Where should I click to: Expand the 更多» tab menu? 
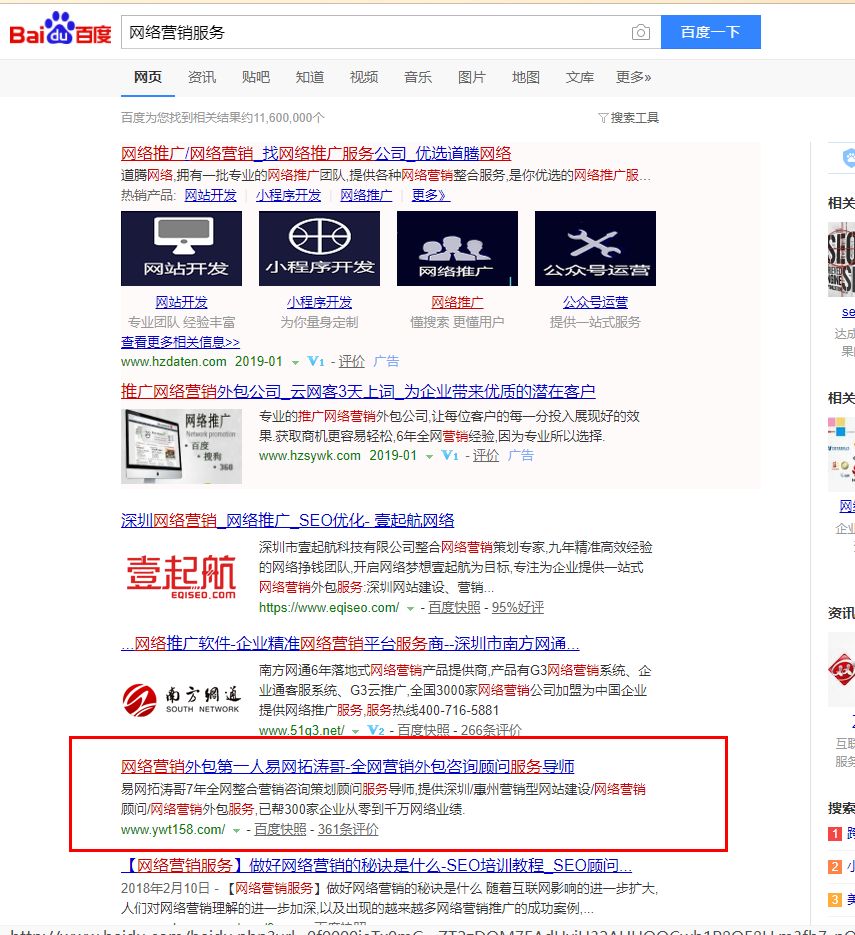coord(633,77)
